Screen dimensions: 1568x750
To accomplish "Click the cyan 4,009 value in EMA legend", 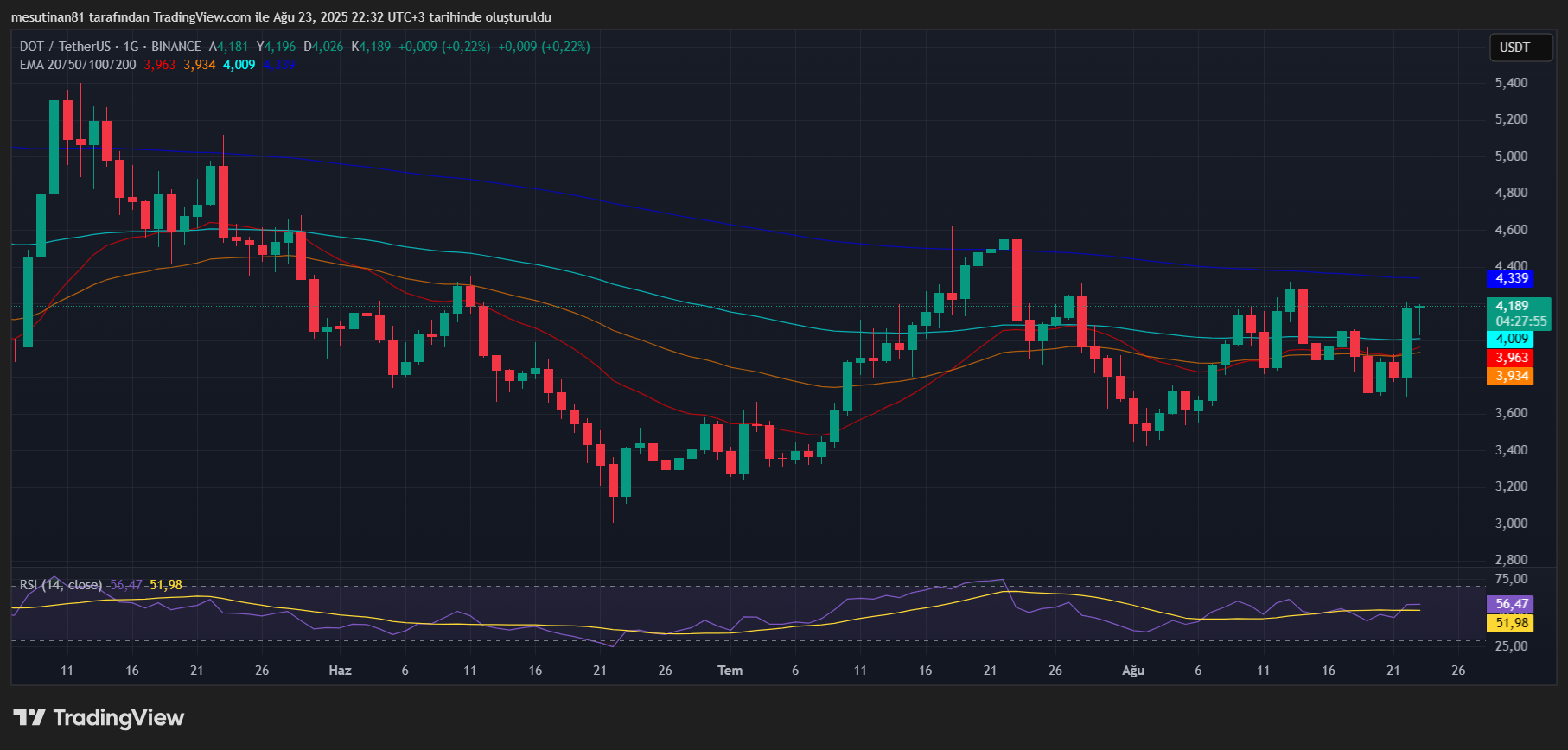I will 239,65.
